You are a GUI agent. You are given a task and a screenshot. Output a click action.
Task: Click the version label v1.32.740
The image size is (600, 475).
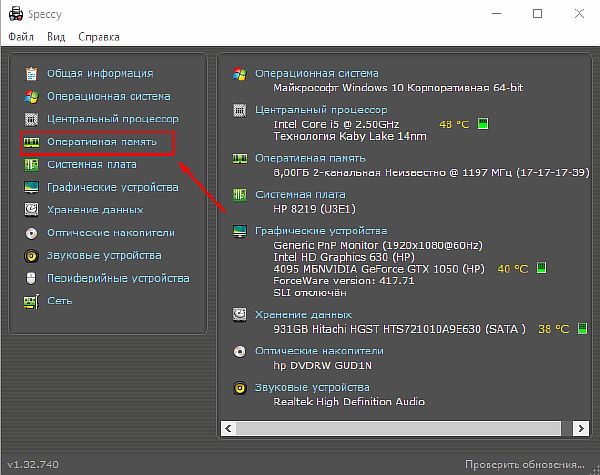click(33, 465)
